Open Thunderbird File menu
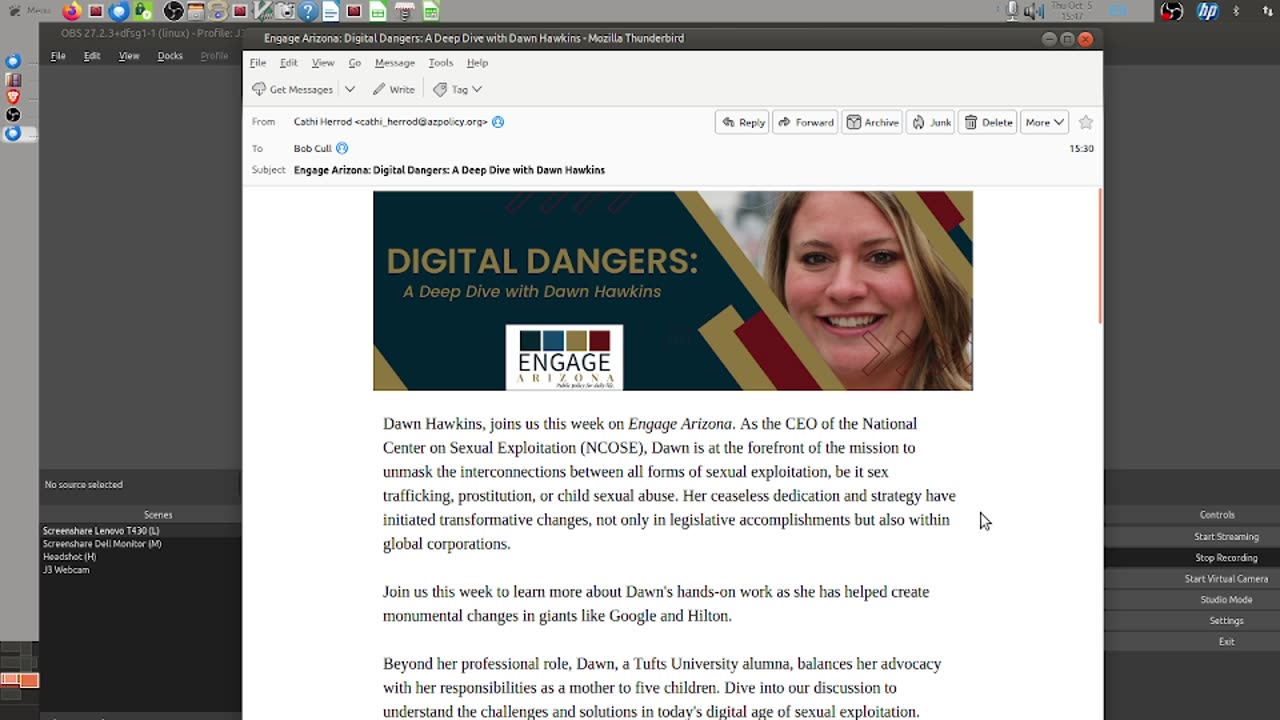Screen dimensions: 1280x720 point(258,63)
